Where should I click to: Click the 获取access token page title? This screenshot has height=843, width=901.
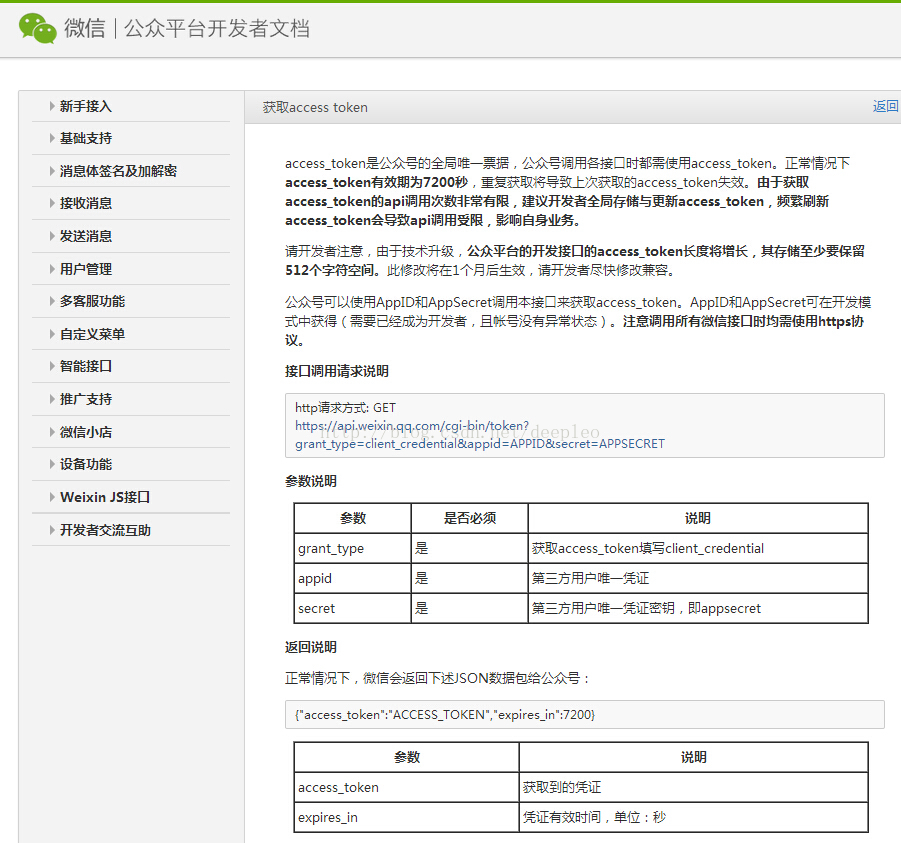point(315,107)
